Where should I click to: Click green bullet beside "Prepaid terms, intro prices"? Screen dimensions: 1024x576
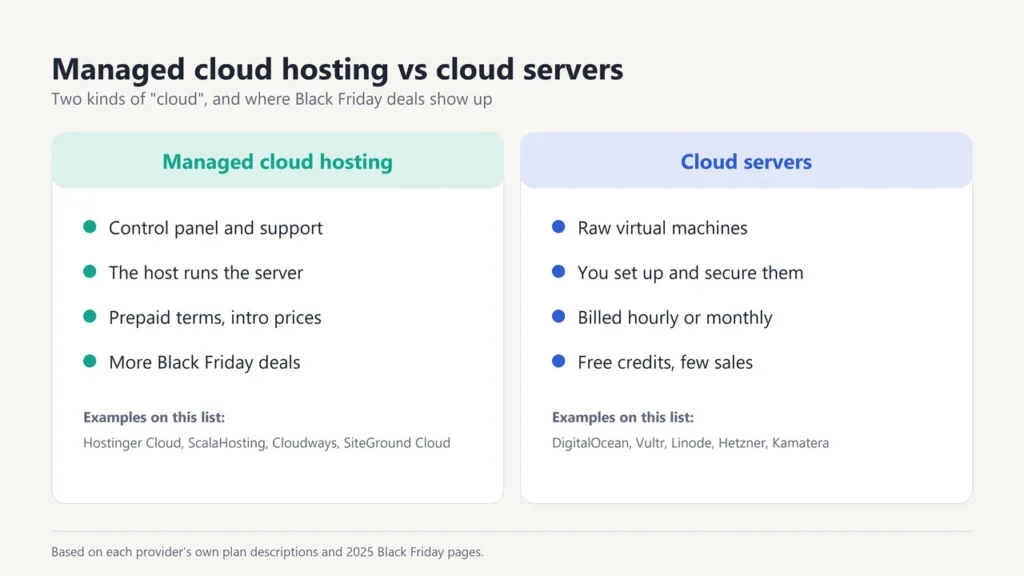coord(90,316)
